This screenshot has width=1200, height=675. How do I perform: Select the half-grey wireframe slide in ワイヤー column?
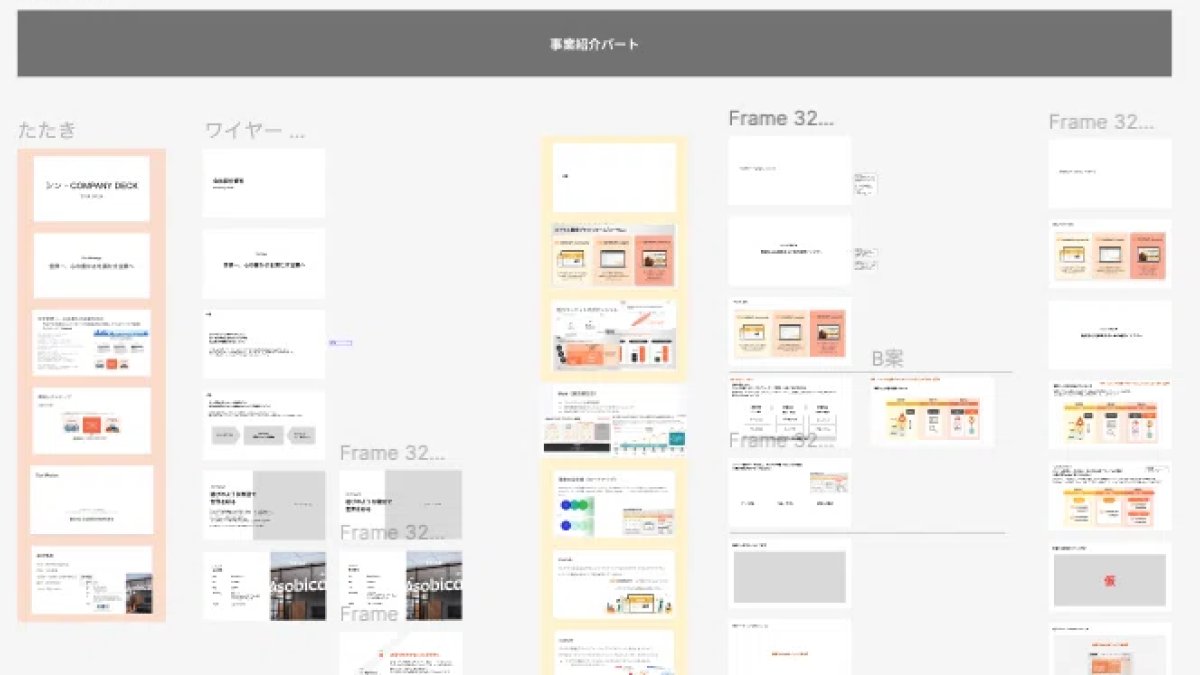point(264,505)
